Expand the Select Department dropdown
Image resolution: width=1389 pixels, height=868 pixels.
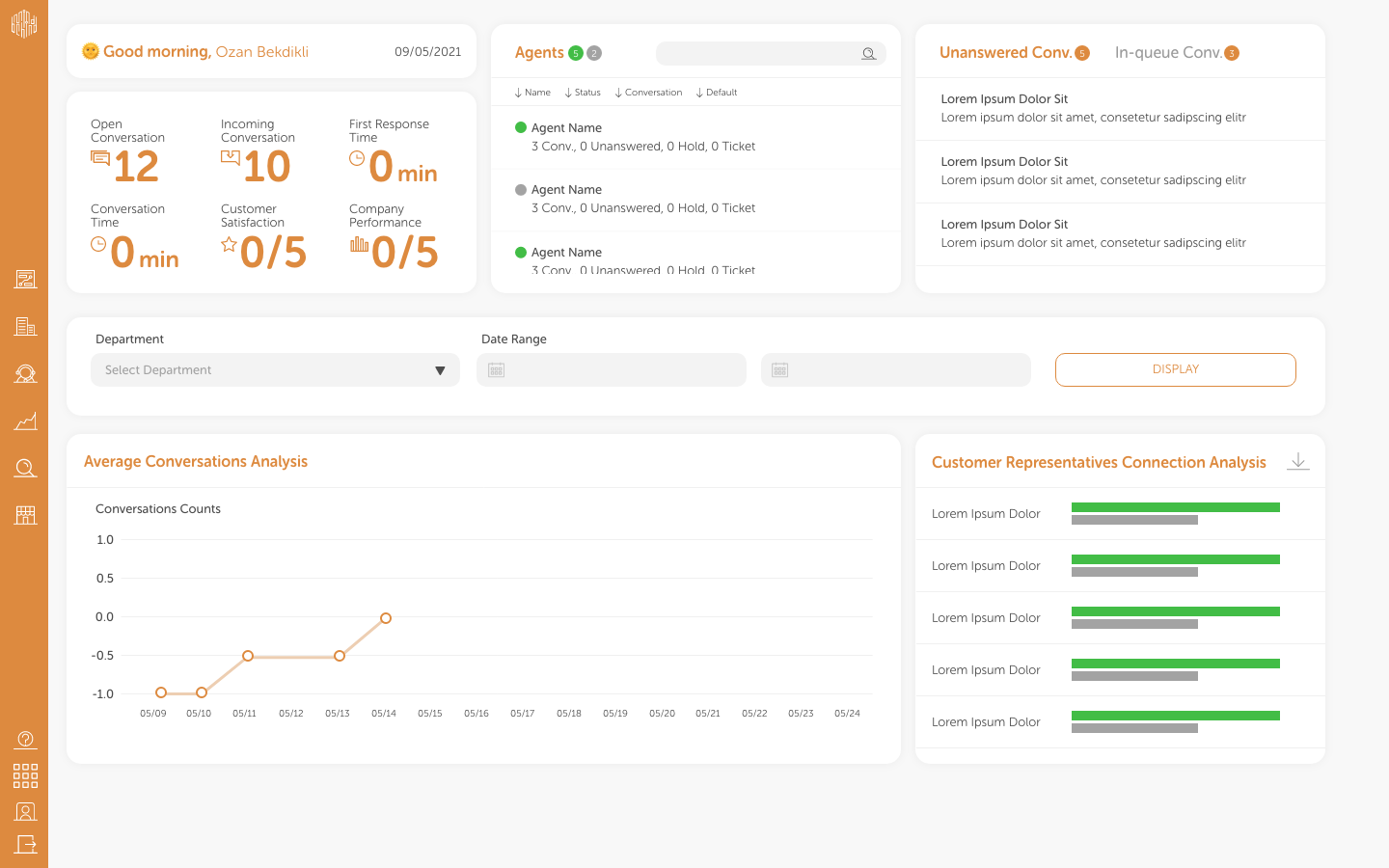pos(275,370)
